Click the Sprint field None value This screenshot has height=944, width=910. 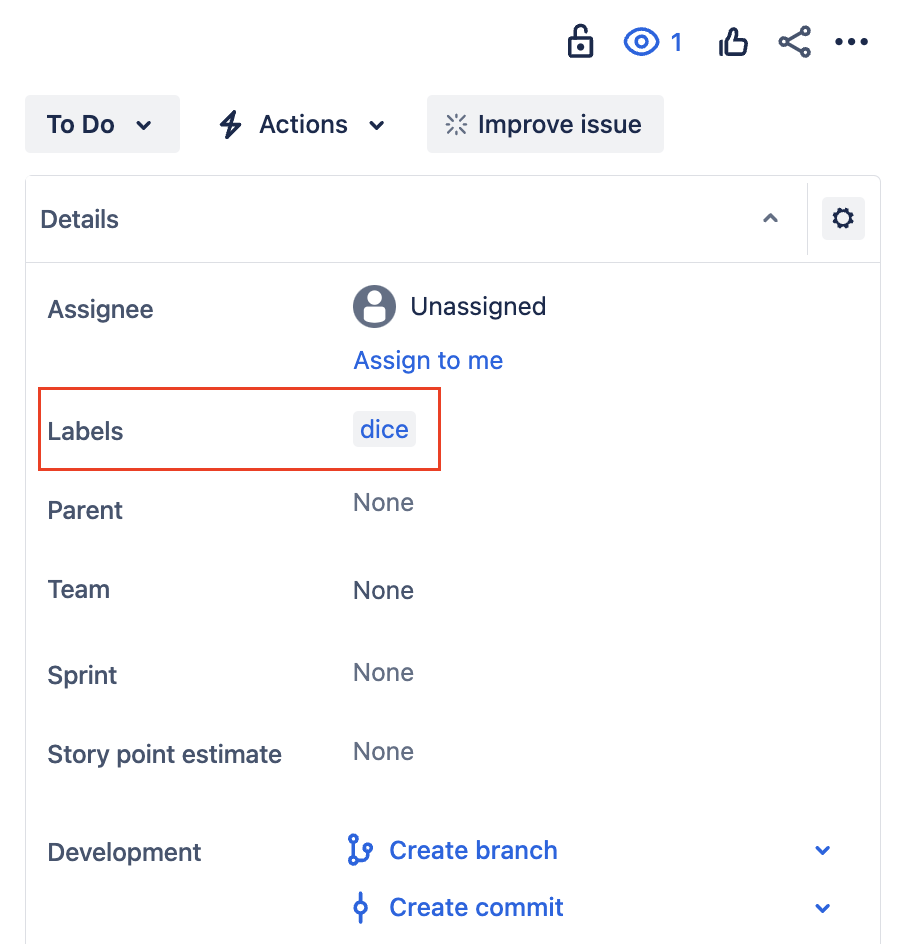coord(383,672)
